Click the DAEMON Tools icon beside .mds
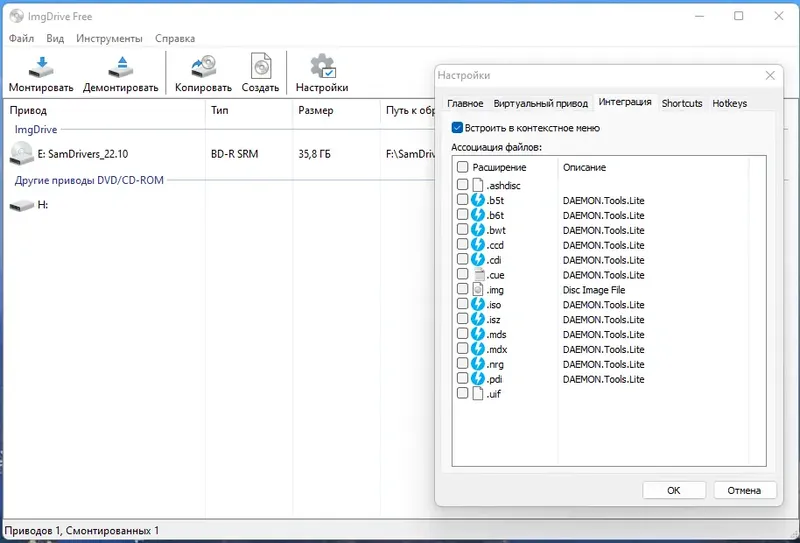 (x=478, y=333)
